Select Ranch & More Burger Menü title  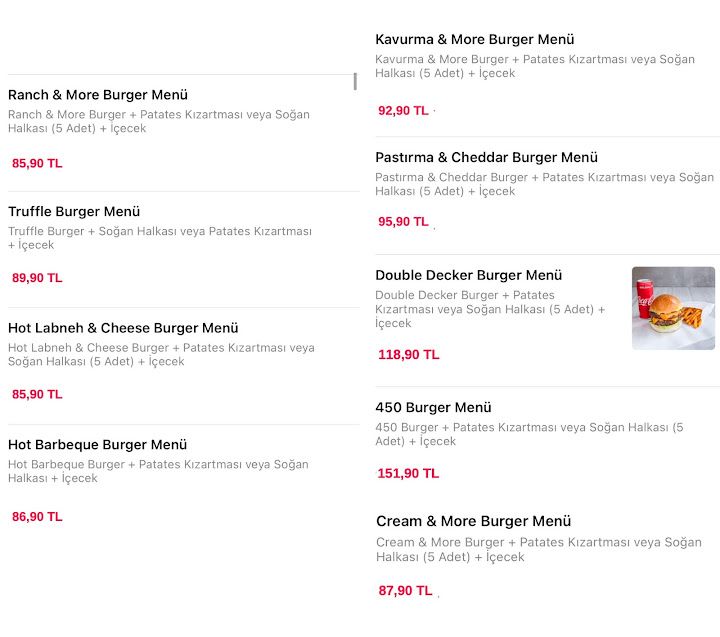coord(98,95)
